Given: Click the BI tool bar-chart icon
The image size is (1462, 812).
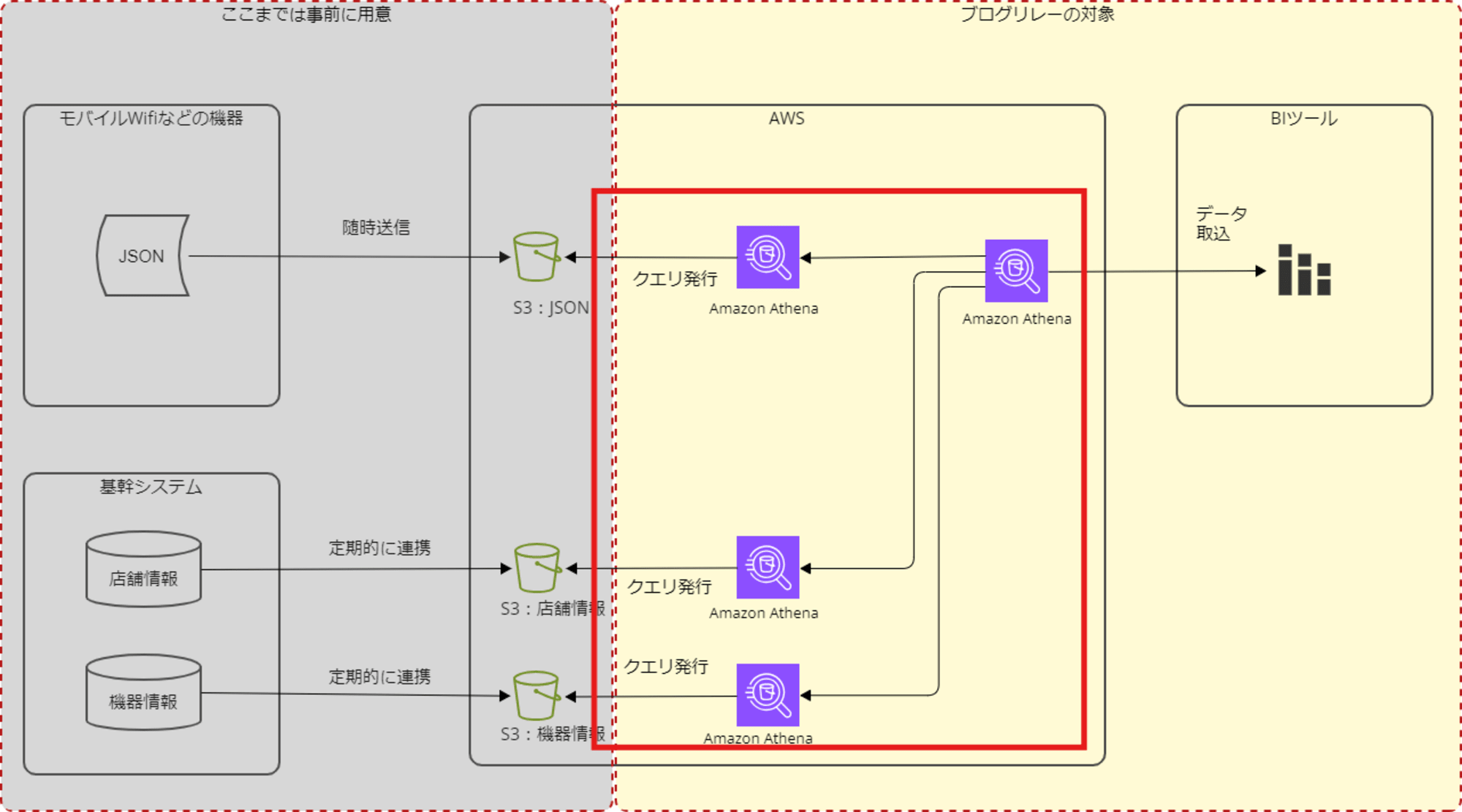Looking at the screenshot, I should point(1304,270).
